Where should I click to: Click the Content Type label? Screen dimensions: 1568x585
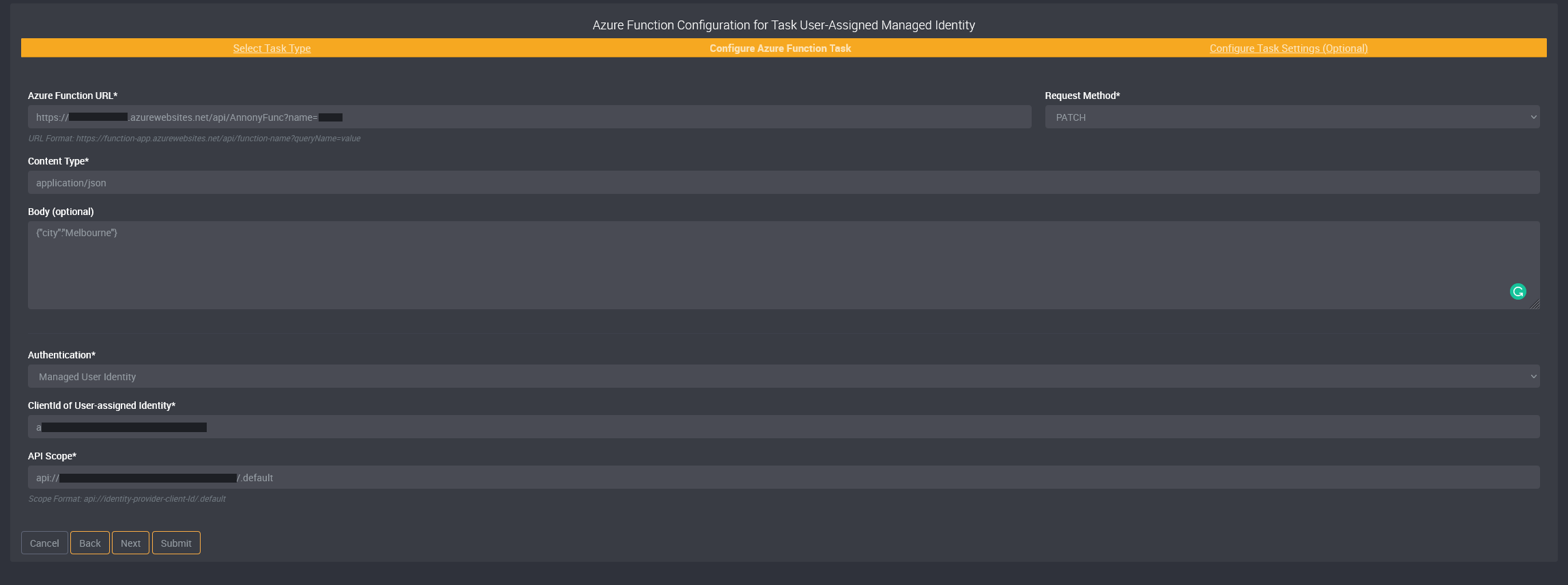58,161
